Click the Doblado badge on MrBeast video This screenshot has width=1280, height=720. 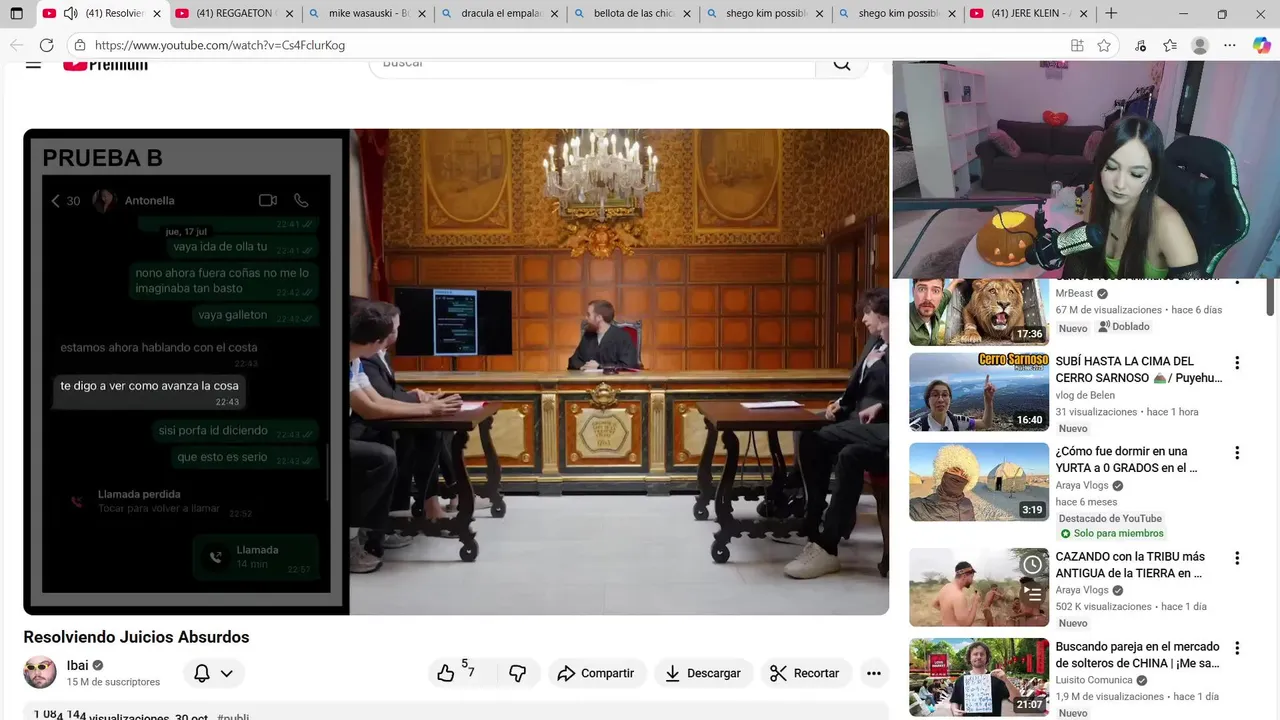point(1123,327)
